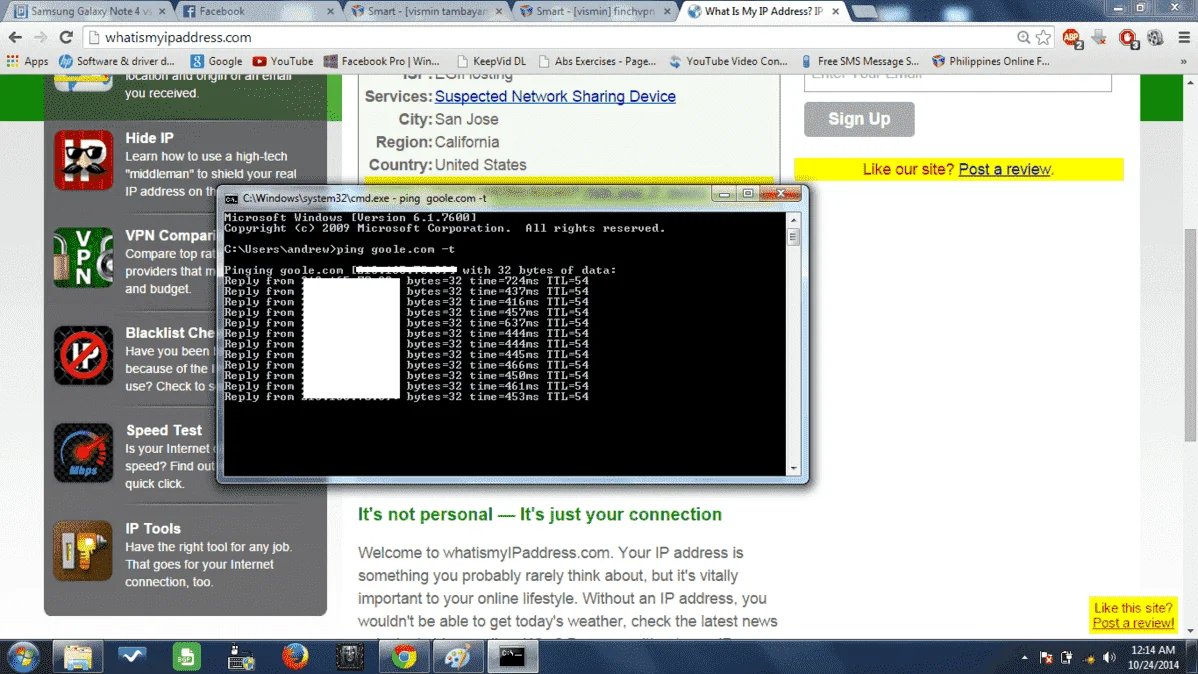Open the Software & driver bookmark
This screenshot has width=1198, height=674.
pyautogui.click(x=118, y=61)
